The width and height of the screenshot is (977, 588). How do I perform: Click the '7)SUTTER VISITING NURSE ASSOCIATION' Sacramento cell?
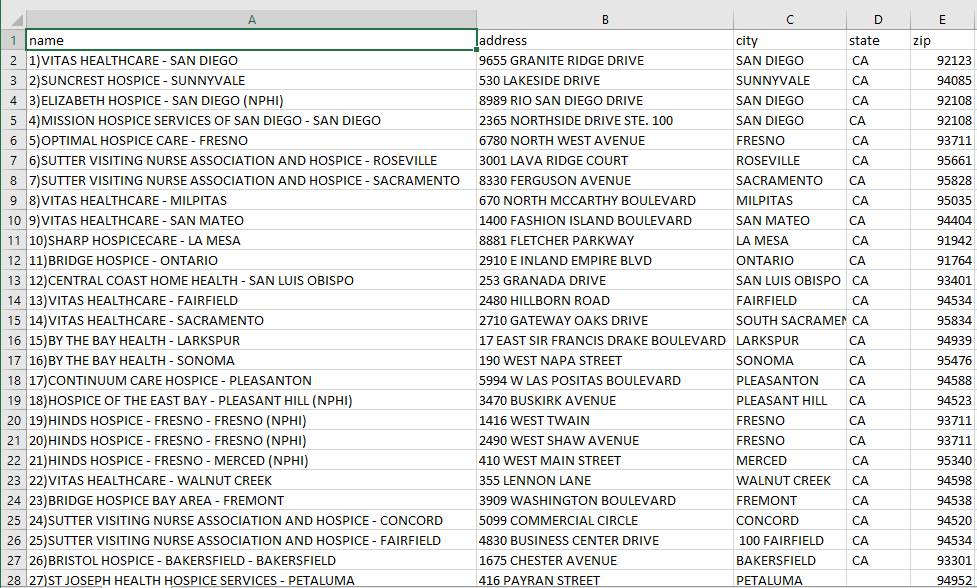point(252,181)
